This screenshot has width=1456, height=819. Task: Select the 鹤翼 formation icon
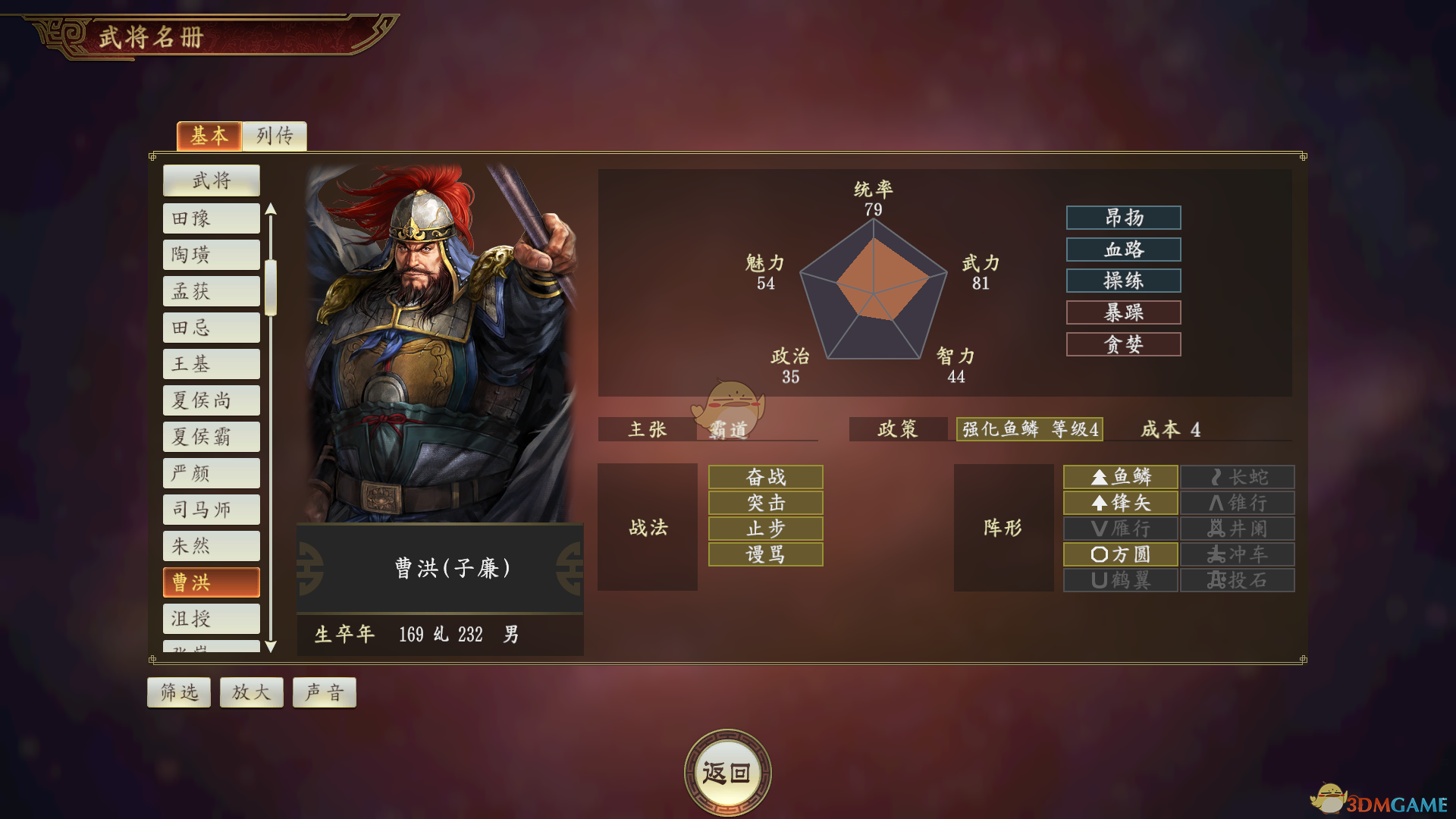coord(1100,580)
